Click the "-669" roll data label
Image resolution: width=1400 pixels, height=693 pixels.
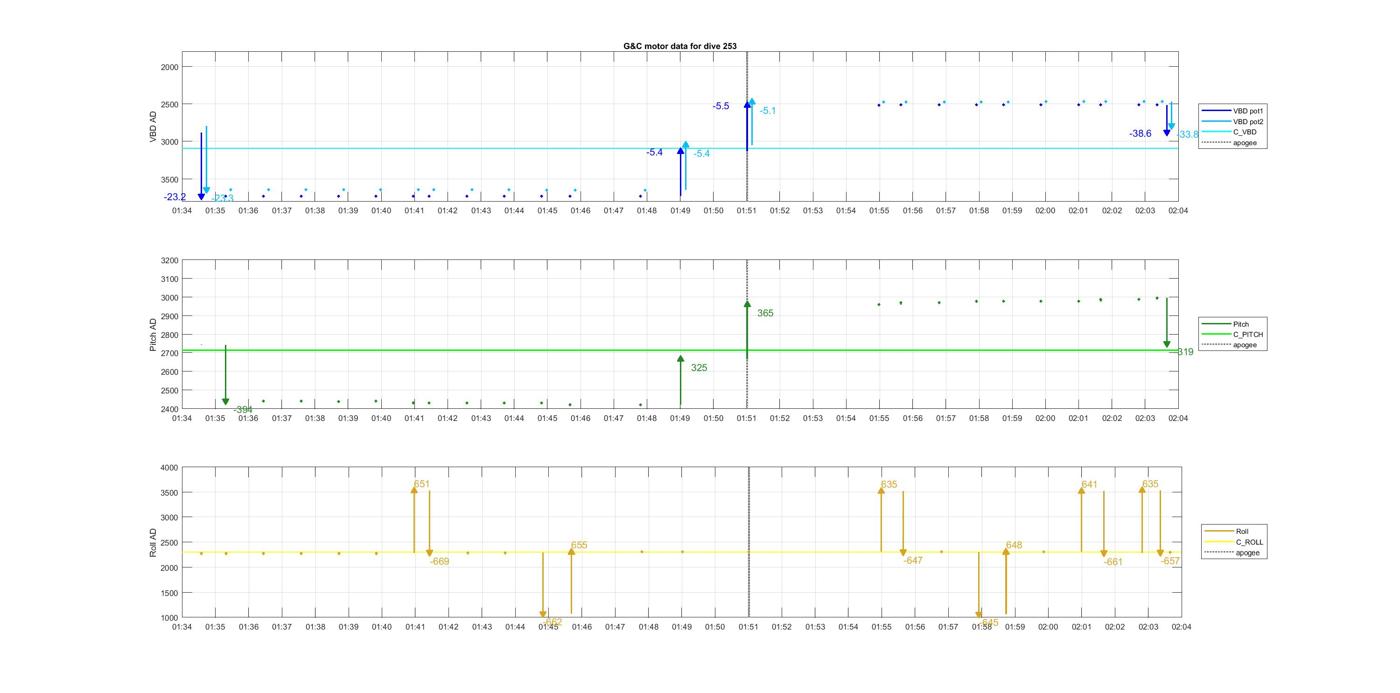point(440,561)
